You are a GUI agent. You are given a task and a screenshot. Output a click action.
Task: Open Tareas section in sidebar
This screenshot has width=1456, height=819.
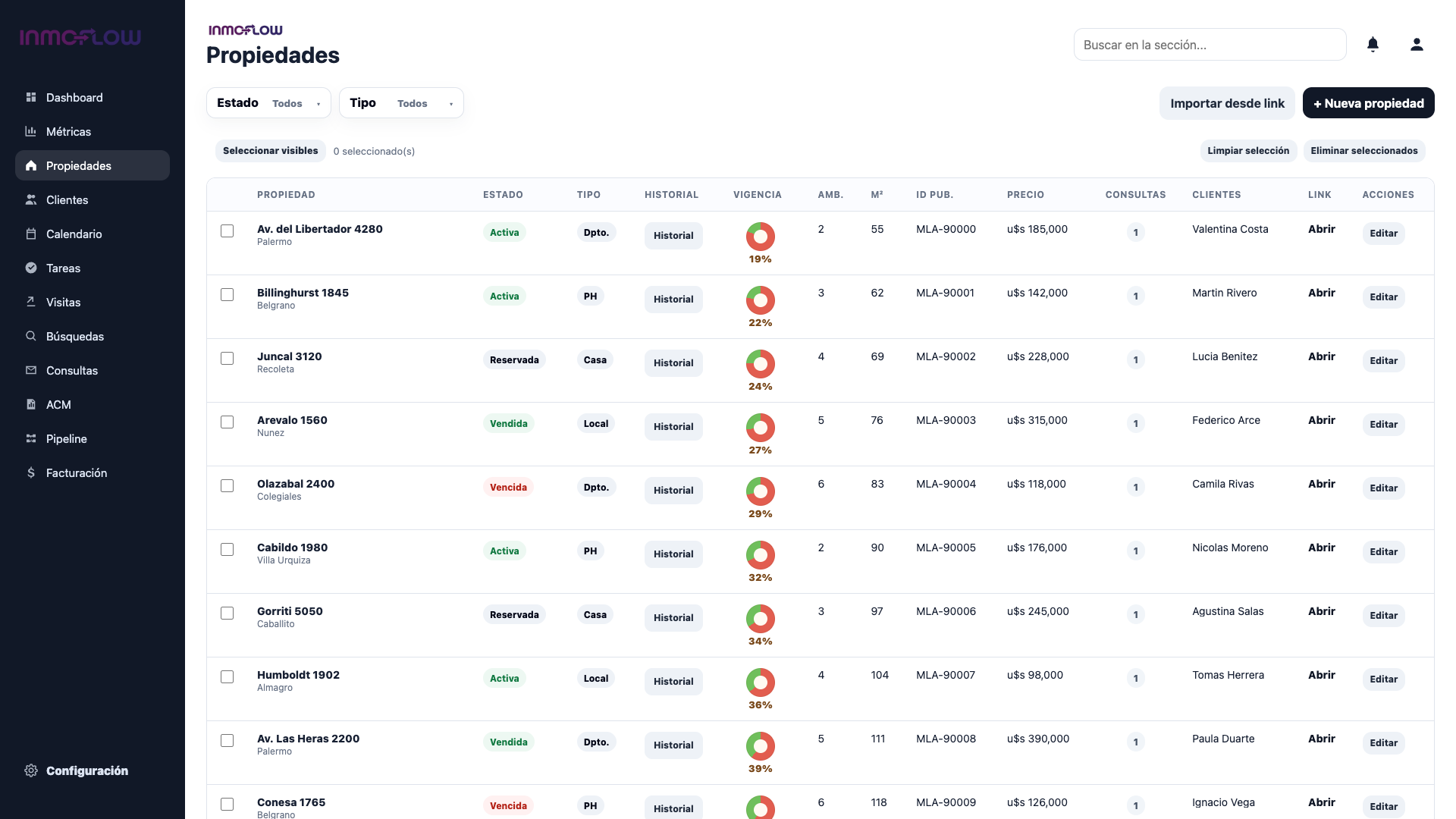[x=93, y=268]
